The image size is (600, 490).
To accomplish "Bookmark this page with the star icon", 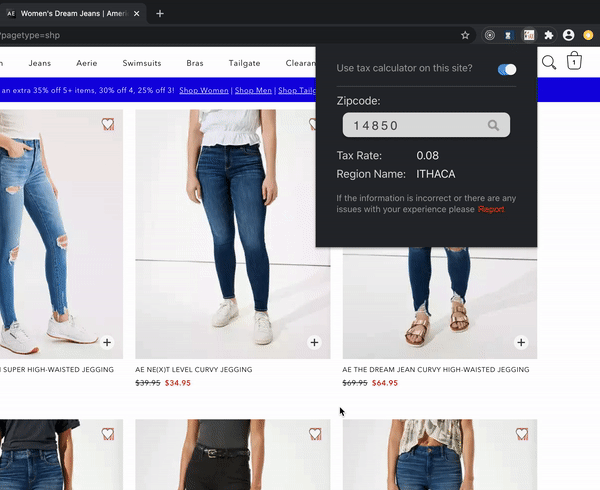I will click(x=465, y=35).
